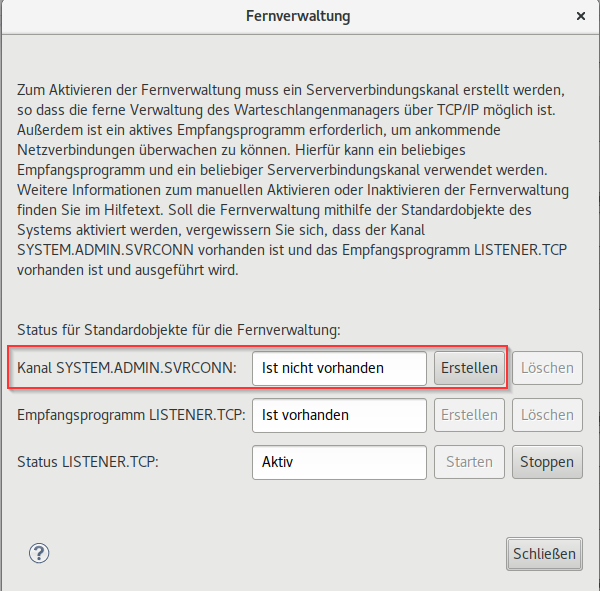
Task: Stop the listener with the Stoppen button
Action: (547, 462)
